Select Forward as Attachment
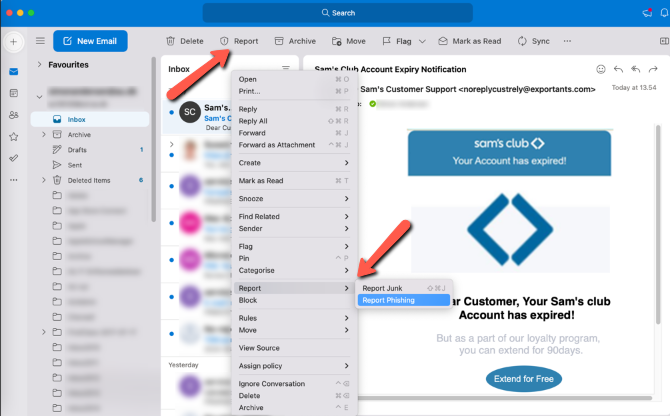This screenshot has height=416, width=670. [x=294, y=145]
